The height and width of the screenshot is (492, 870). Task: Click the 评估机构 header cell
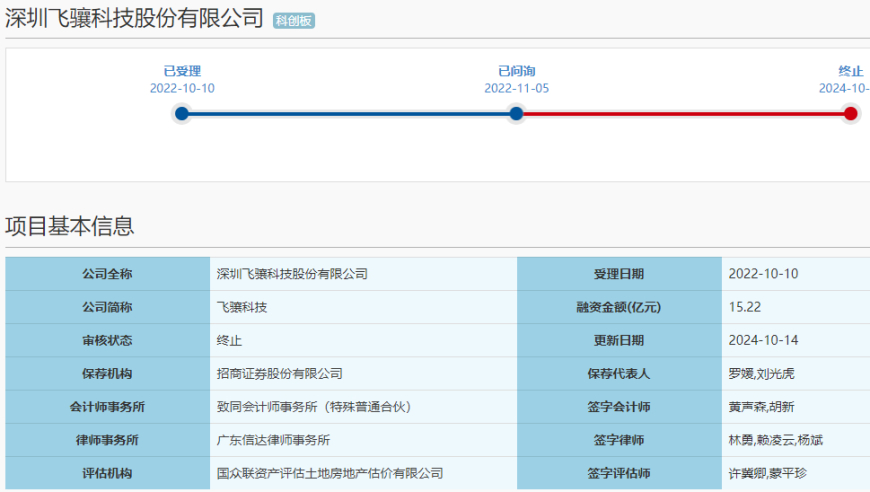pyautogui.click(x=108, y=473)
